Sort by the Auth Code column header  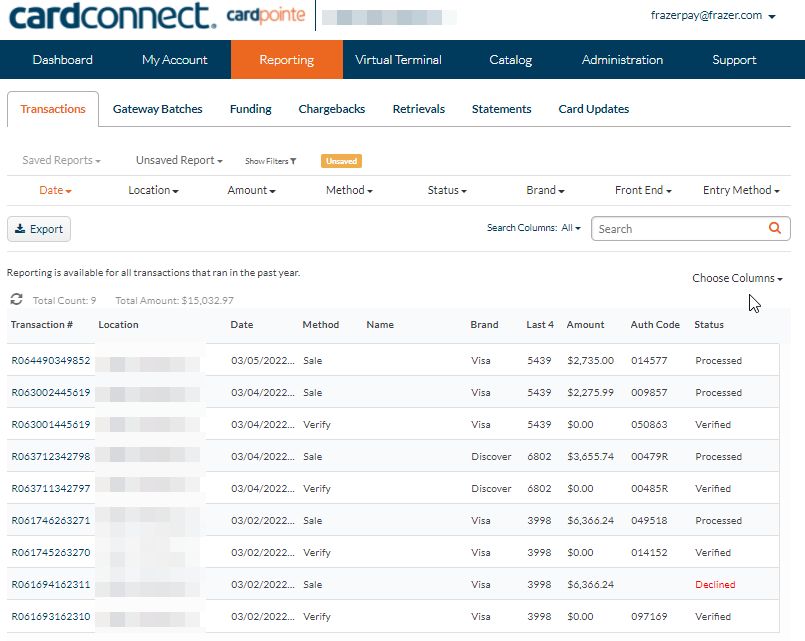click(655, 324)
